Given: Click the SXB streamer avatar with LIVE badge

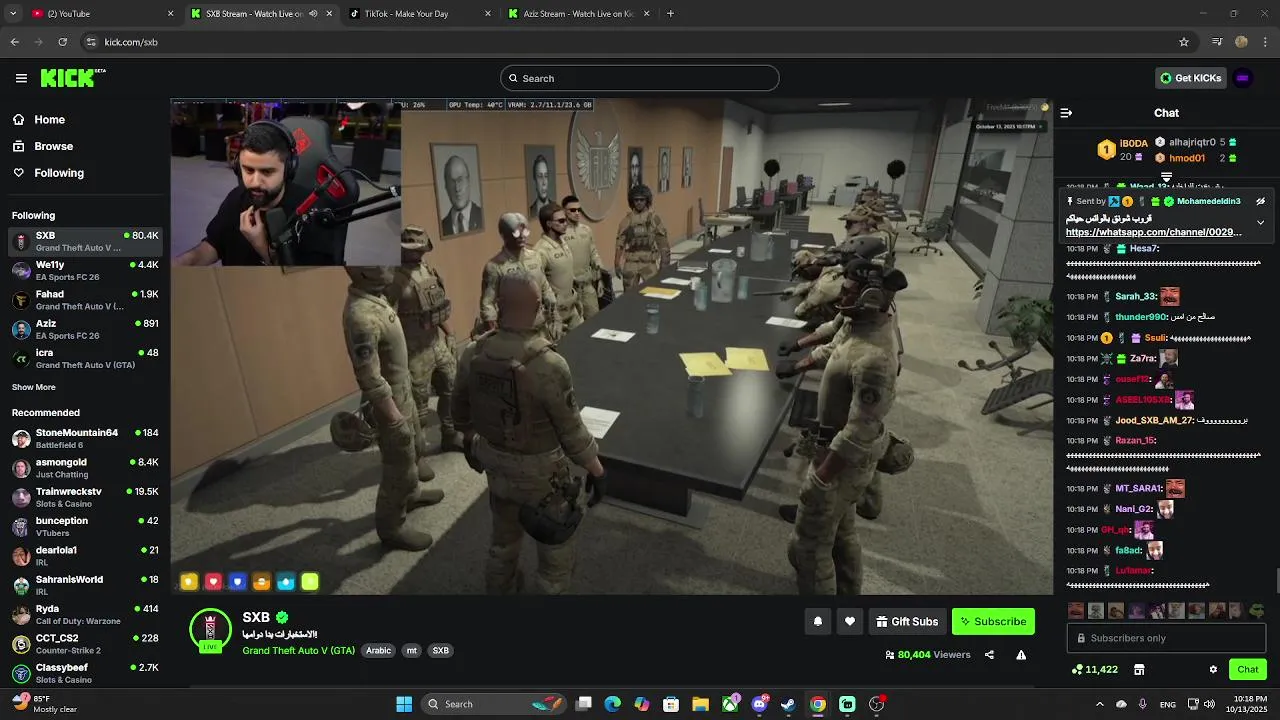Looking at the screenshot, I should (x=210, y=630).
